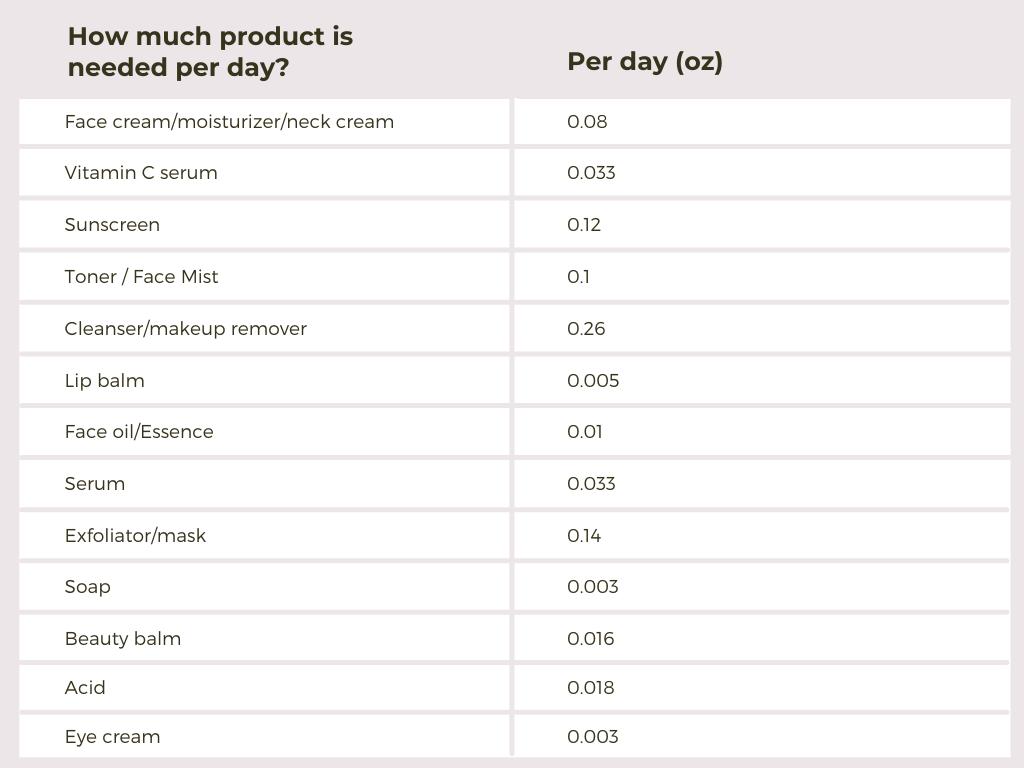Click the Acid row label

point(85,688)
